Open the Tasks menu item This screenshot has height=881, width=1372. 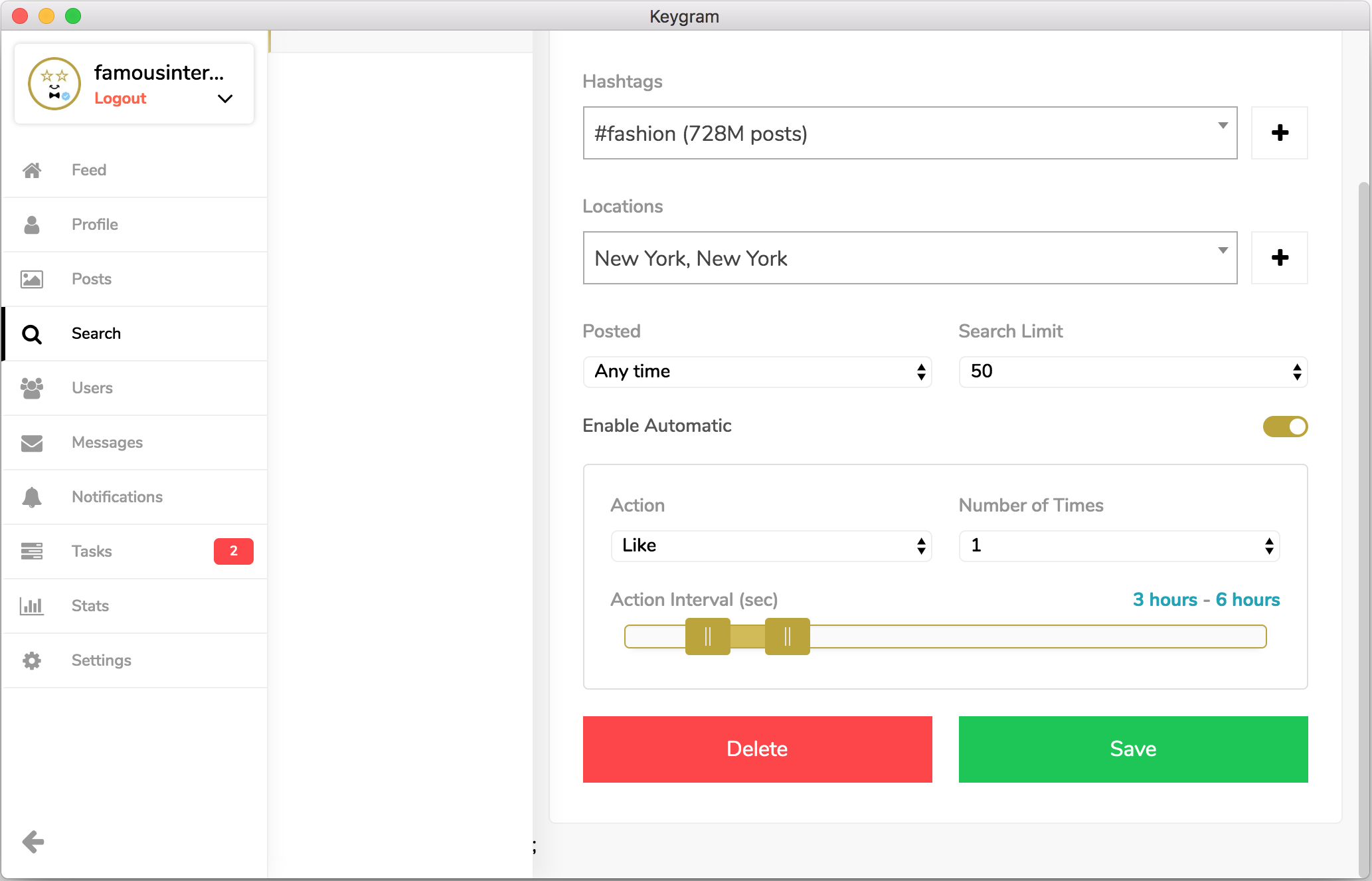click(92, 551)
